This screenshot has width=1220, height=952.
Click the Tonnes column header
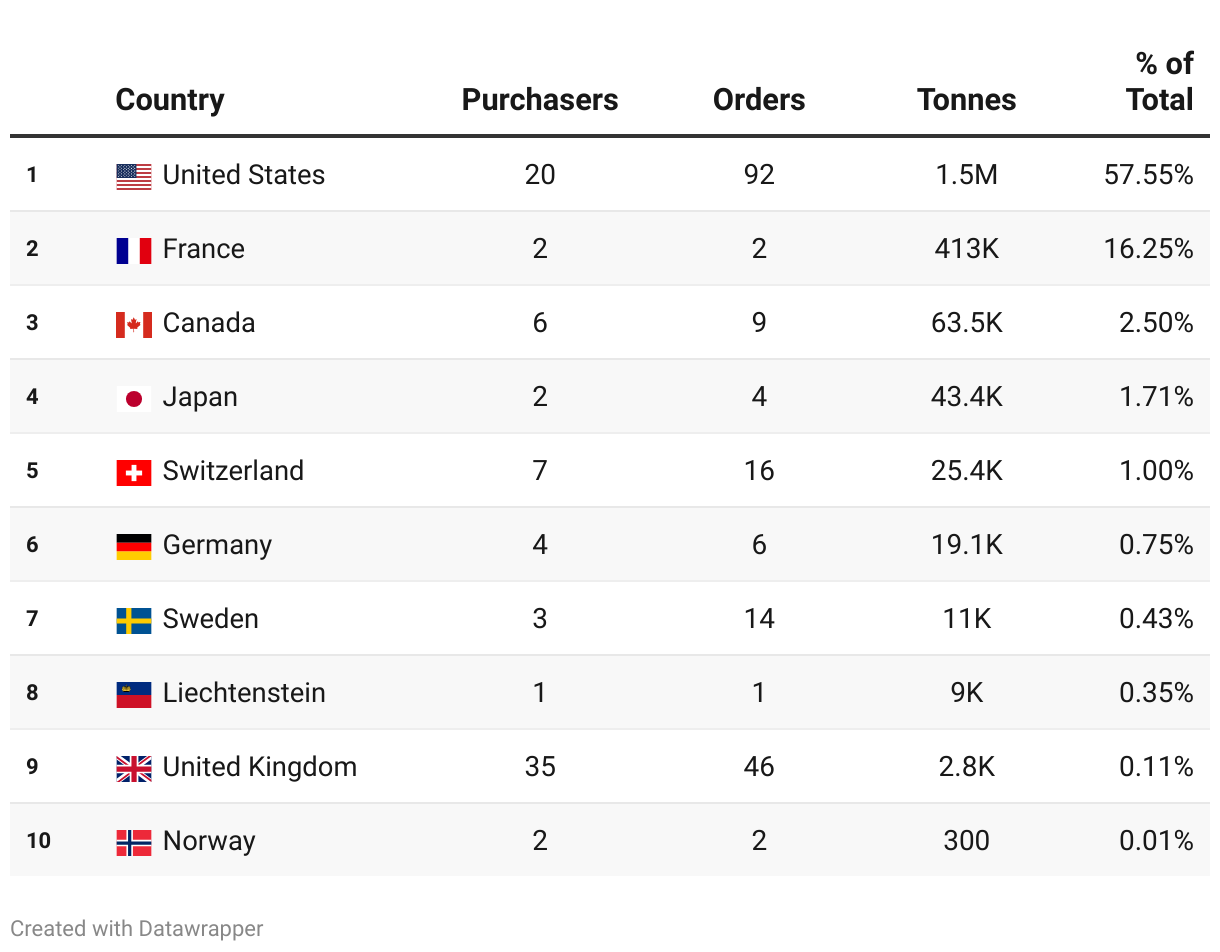click(x=966, y=100)
